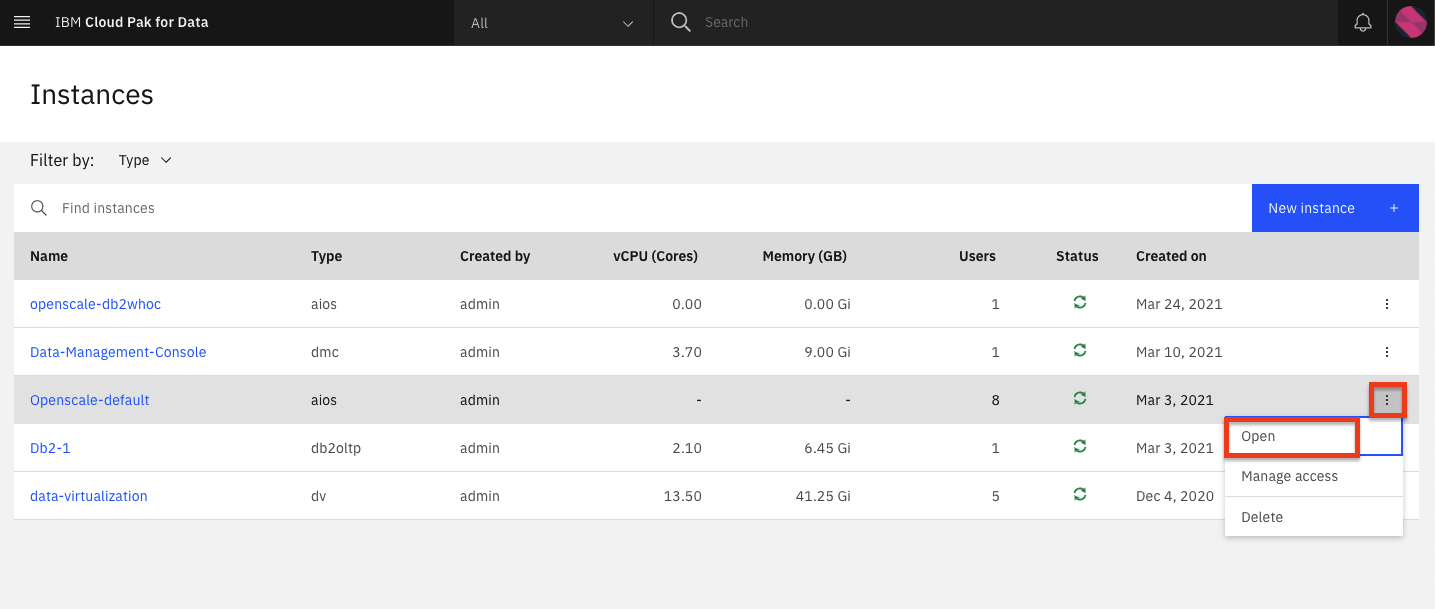This screenshot has height=609, width=1435.
Task: Open the user profile avatar
Action: 1411,22
